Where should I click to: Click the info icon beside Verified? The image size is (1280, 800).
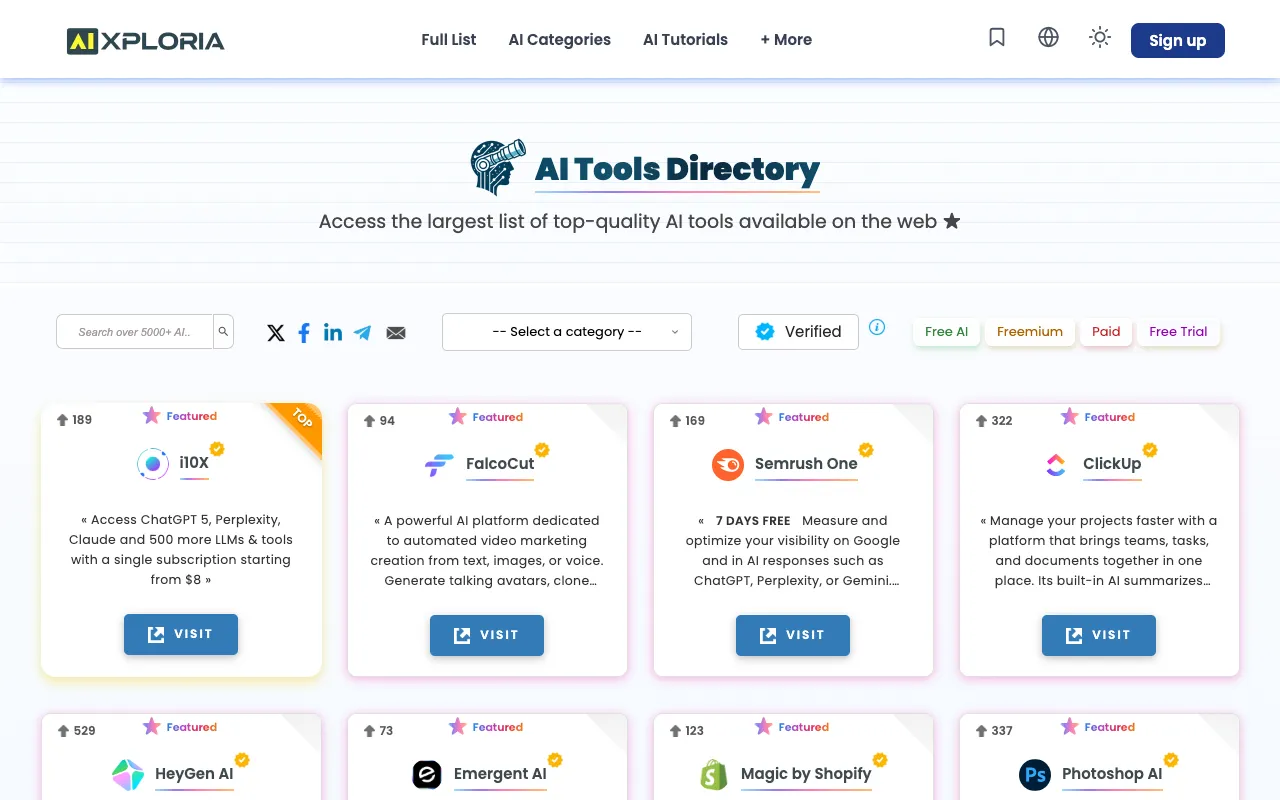pos(877,327)
